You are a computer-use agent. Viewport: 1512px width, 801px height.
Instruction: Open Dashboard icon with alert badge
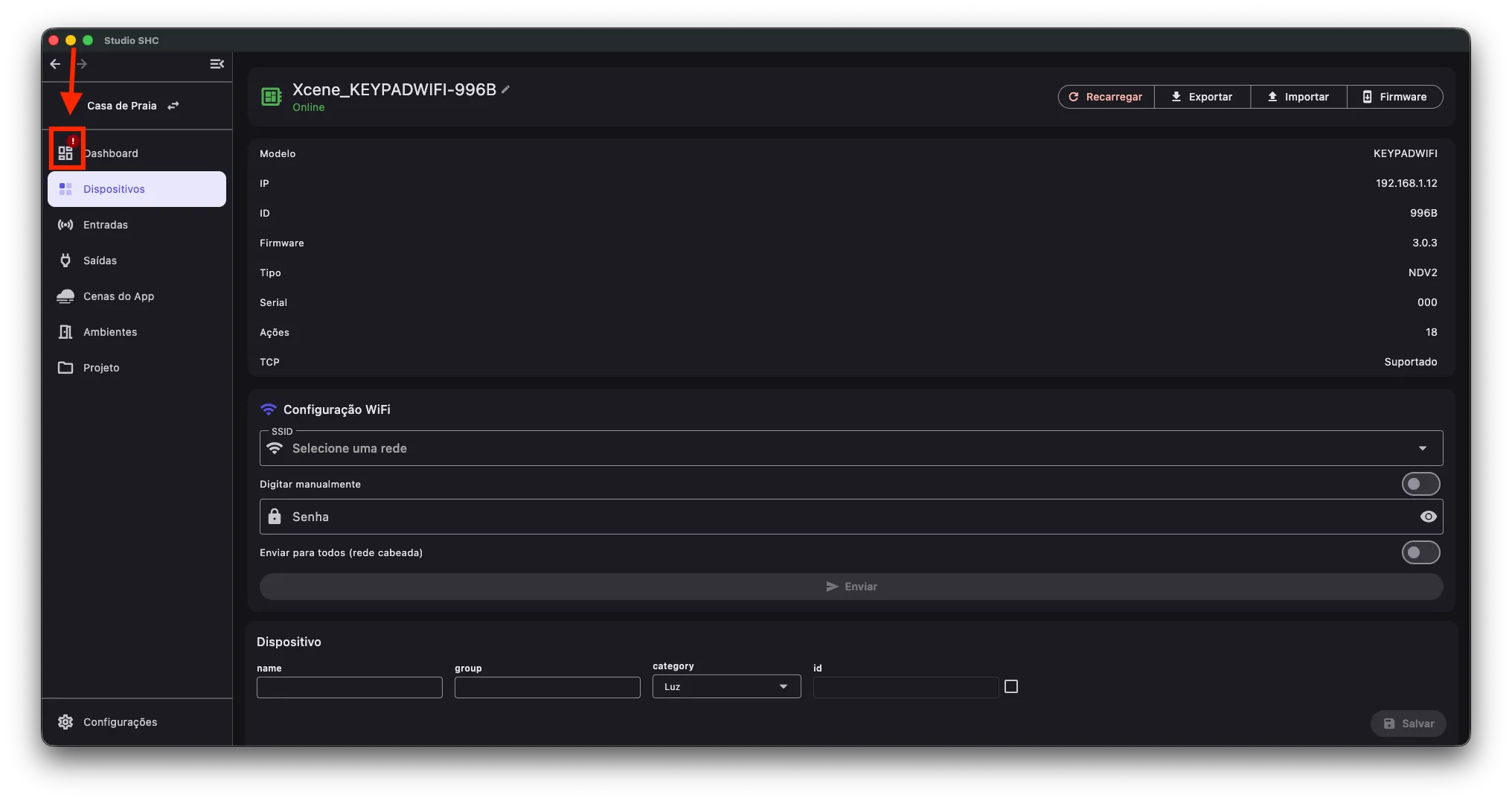point(66,152)
